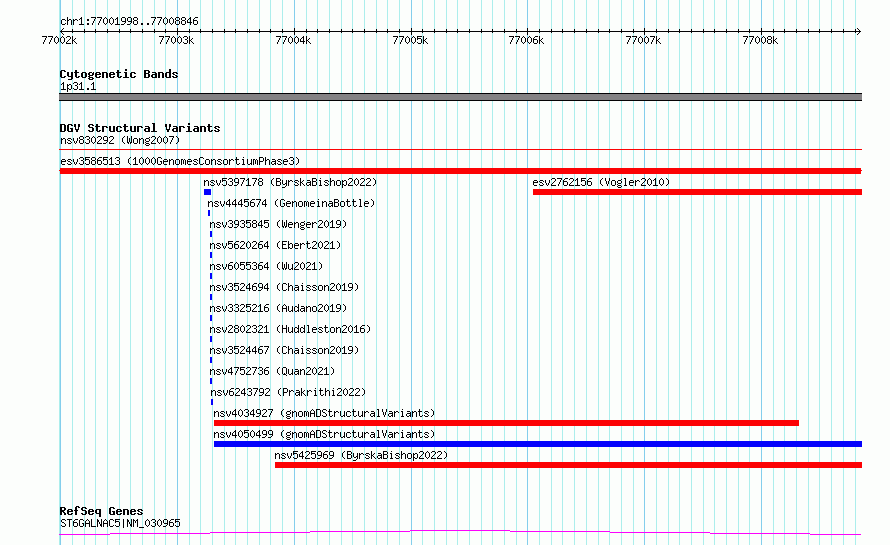
Task: Open variant nsv4445674 (GenomeinaBottle) label
Action: click(291, 203)
